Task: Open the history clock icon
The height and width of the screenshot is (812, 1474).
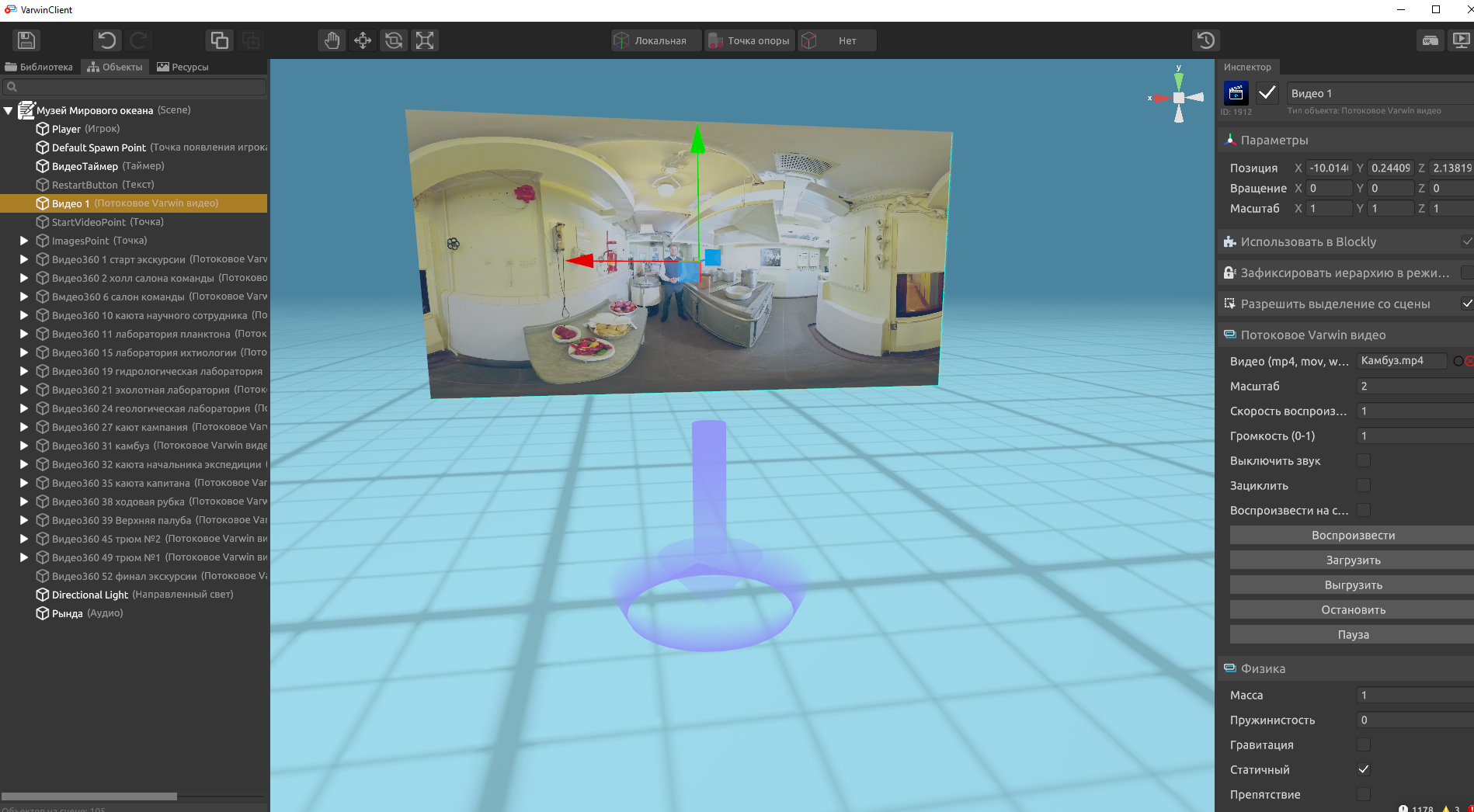Action: coord(1205,40)
